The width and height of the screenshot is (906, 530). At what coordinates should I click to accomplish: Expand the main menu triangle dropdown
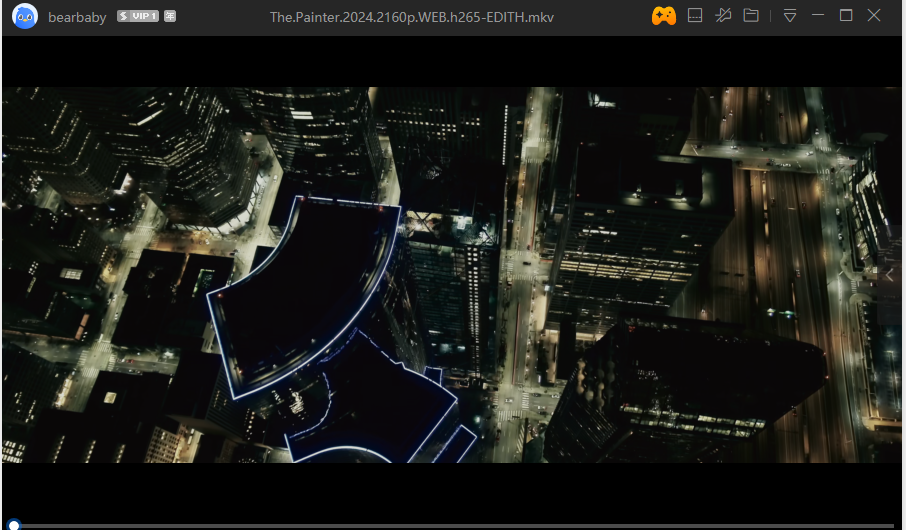click(790, 16)
